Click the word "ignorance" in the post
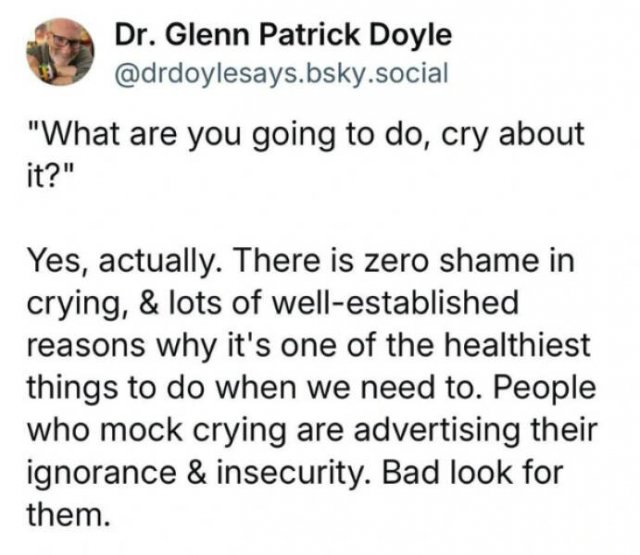 102,474
